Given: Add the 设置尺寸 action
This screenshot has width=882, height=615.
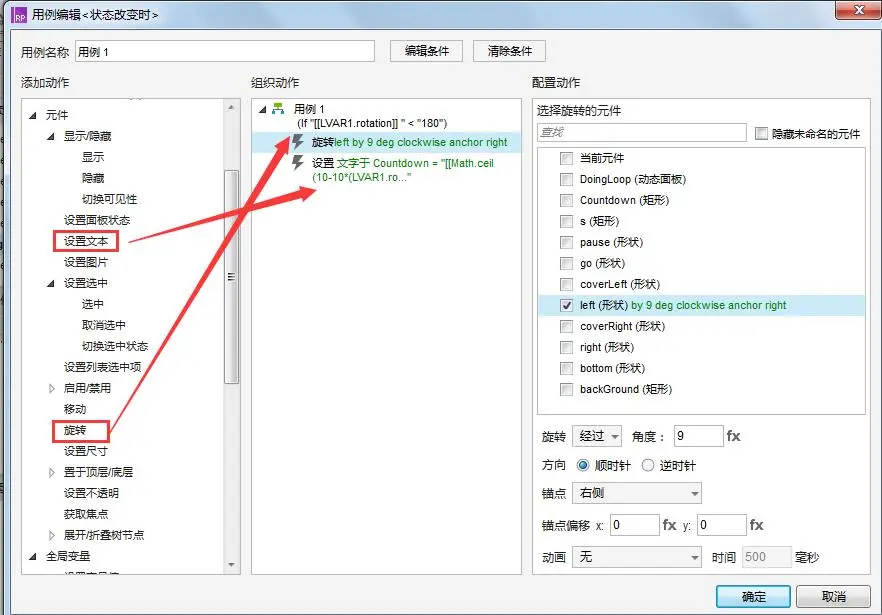Looking at the screenshot, I should tap(86, 451).
